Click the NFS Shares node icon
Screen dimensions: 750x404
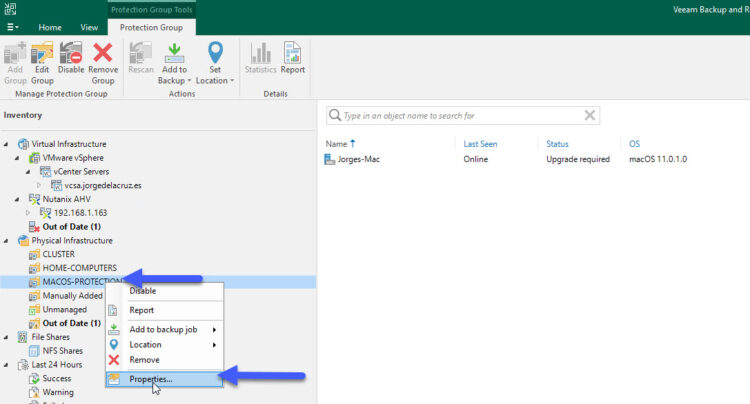(x=34, y=351)
